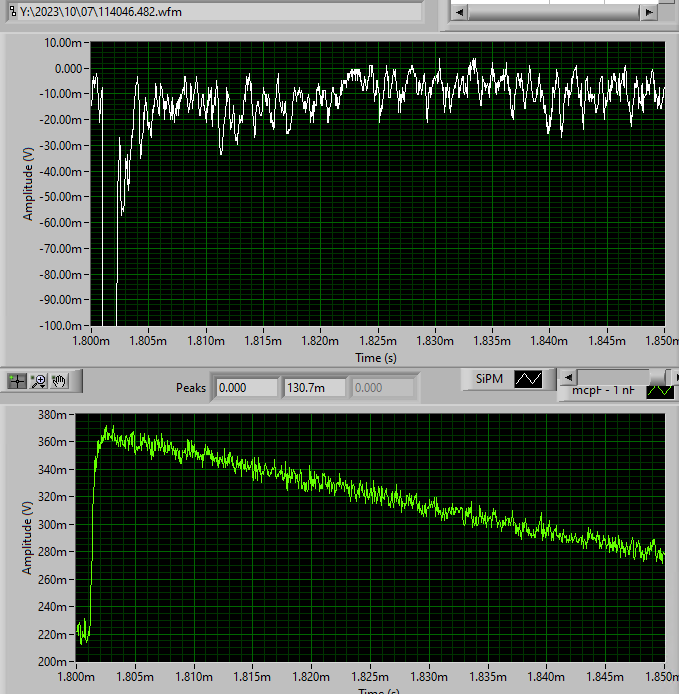Click the top graph 1.845m time axis label
The height and width of the screenshot is (695, 679).
(607, 341)
